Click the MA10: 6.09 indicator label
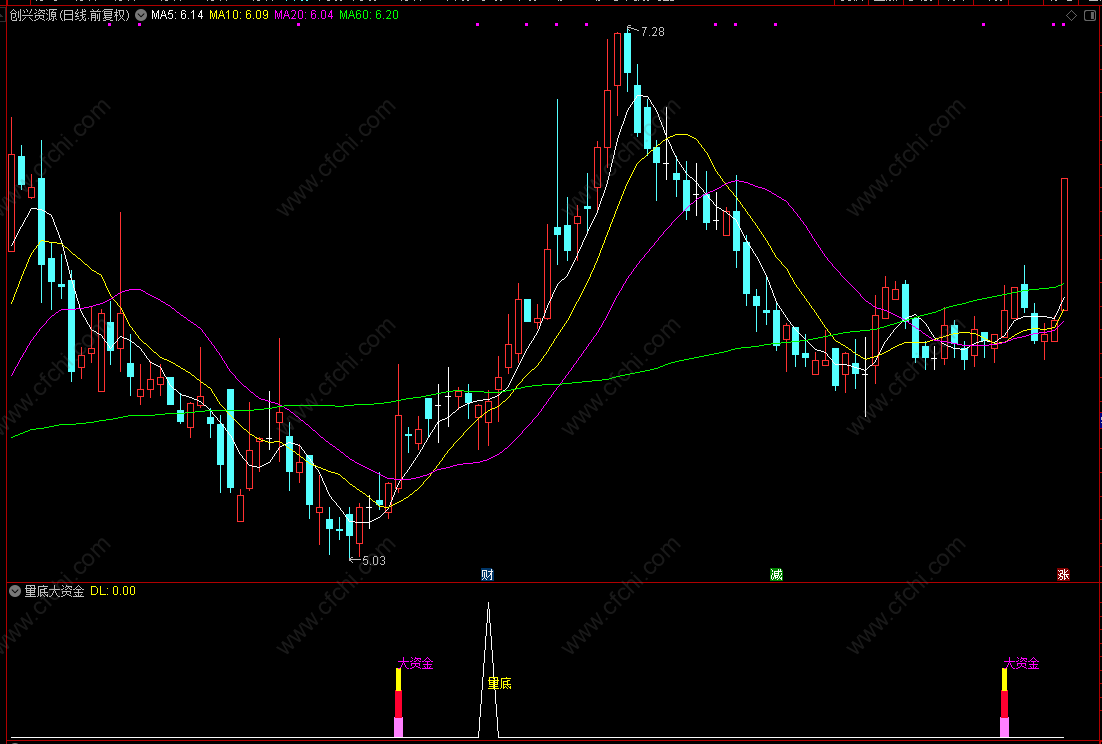 [239, 15]
